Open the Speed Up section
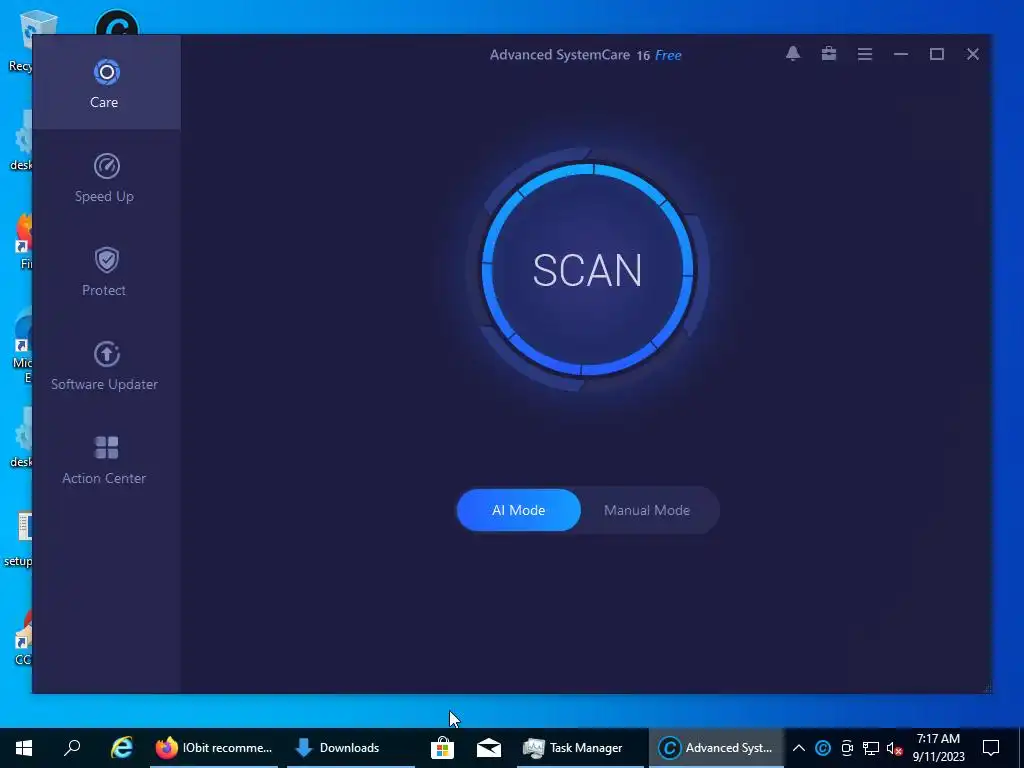Image resolution: width=1024 pixels, height=768 pixels. pos(104,178)
